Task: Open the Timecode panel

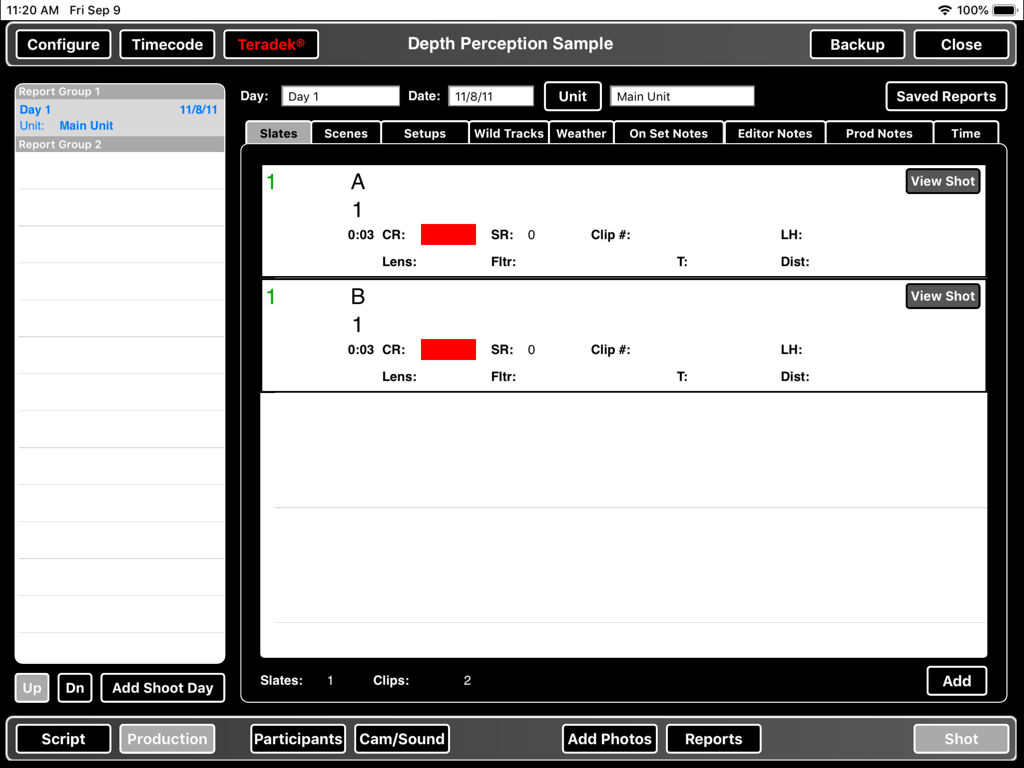Action: (166, 44)
